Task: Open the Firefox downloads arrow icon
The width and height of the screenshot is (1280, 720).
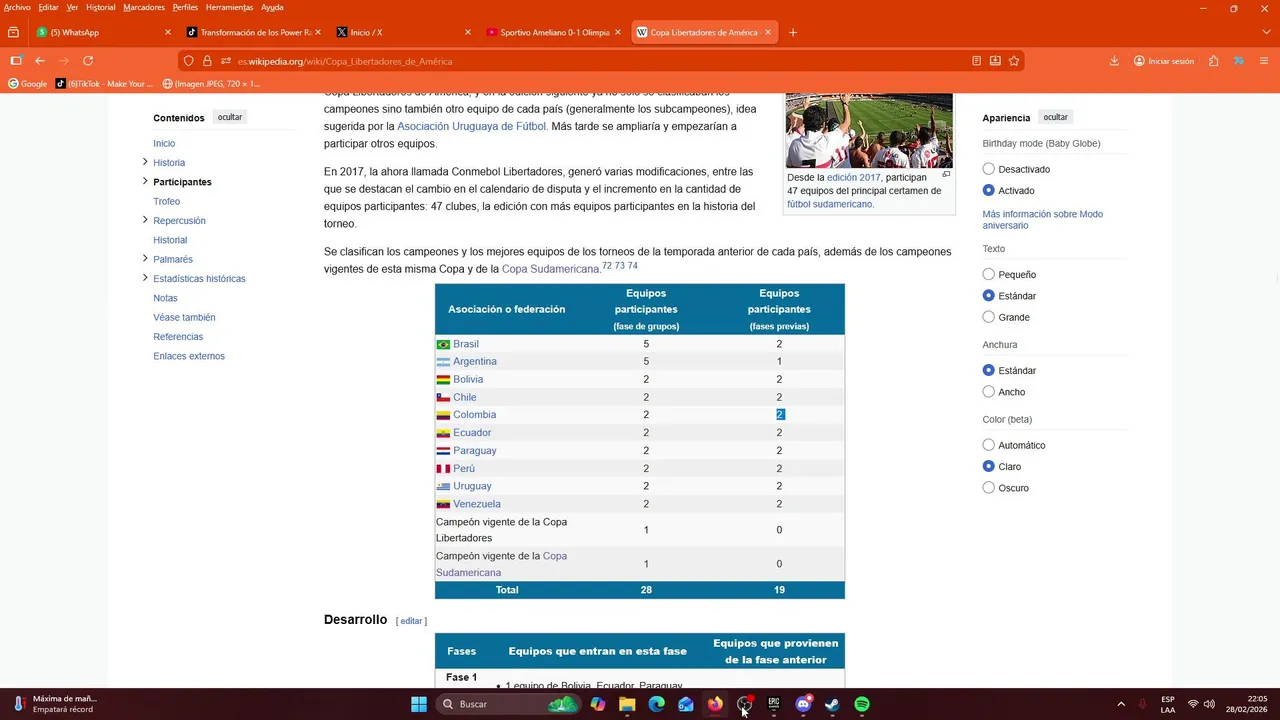Action: point(1114,61)
